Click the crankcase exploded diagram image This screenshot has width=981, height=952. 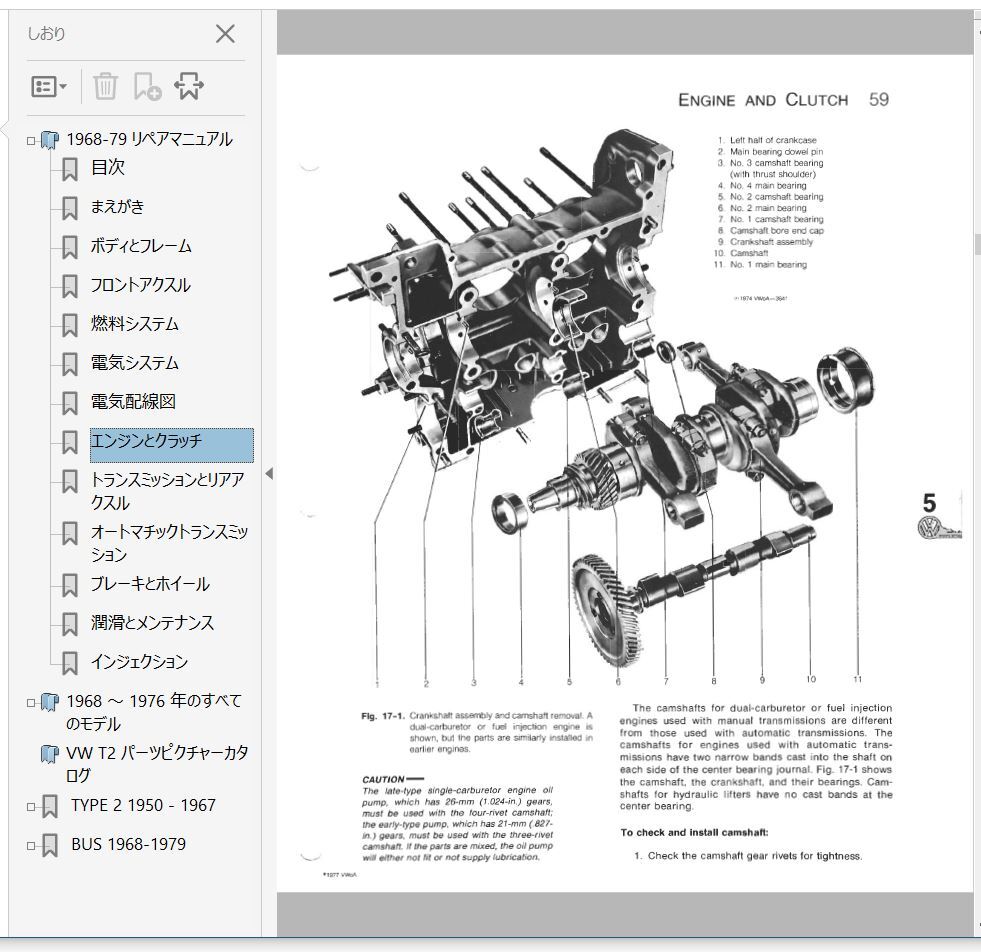[601, 407]
